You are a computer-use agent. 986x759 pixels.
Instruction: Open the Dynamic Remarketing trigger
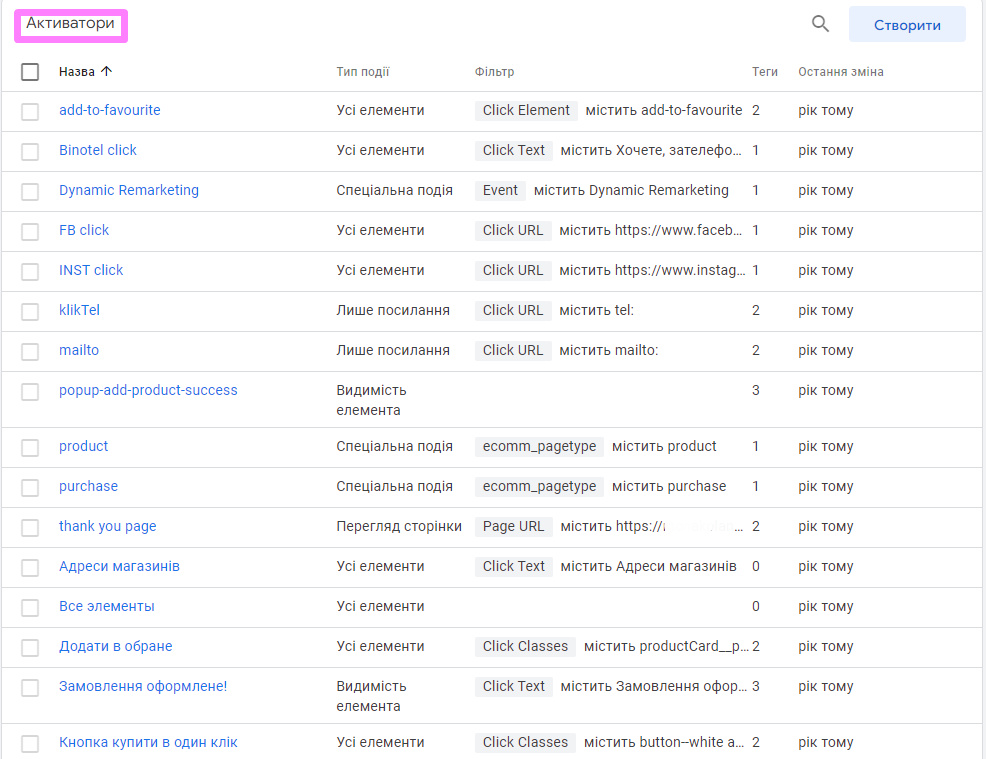(128, 190)
